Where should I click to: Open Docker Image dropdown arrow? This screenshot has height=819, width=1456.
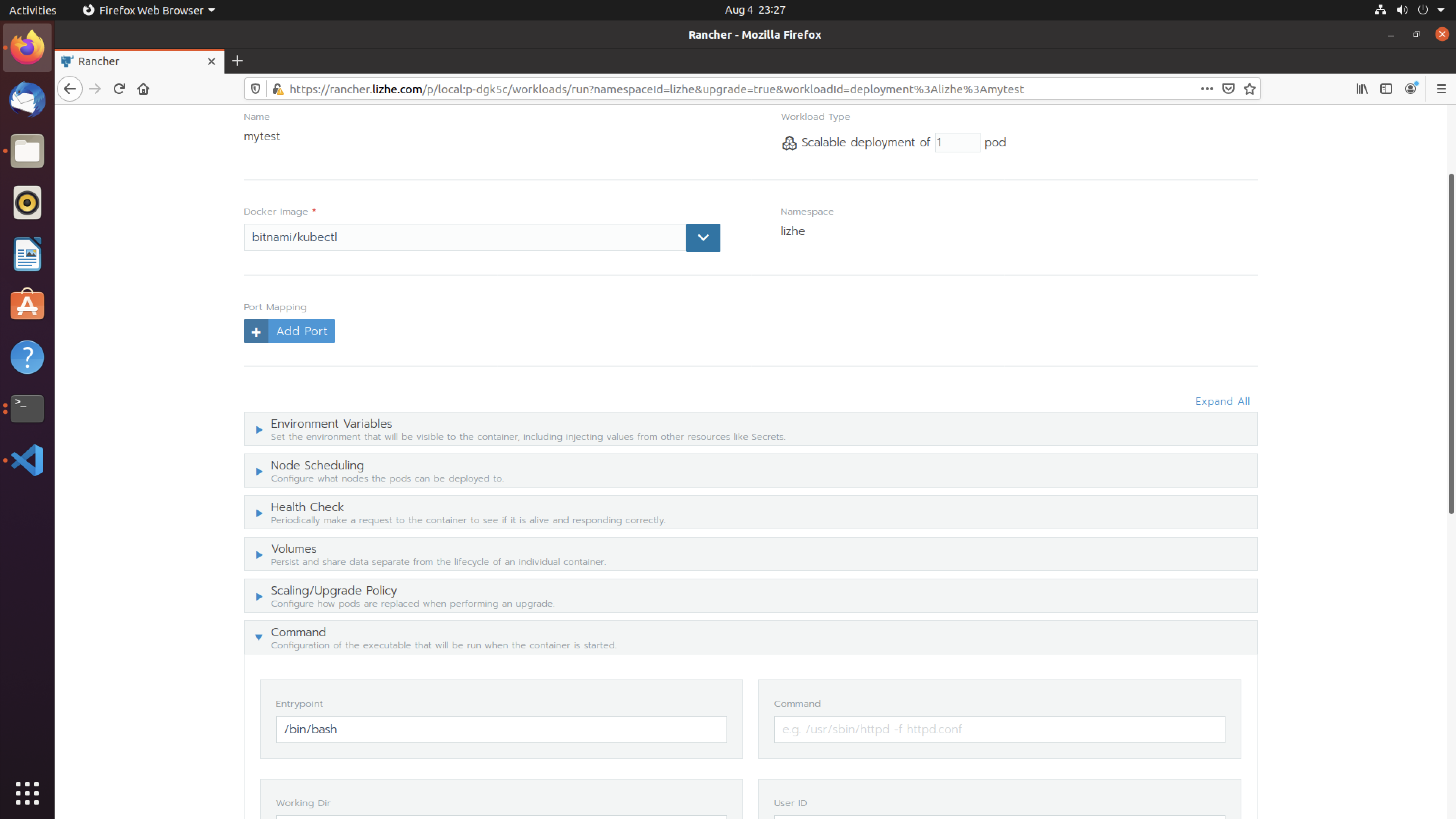(x=703, y=237)
